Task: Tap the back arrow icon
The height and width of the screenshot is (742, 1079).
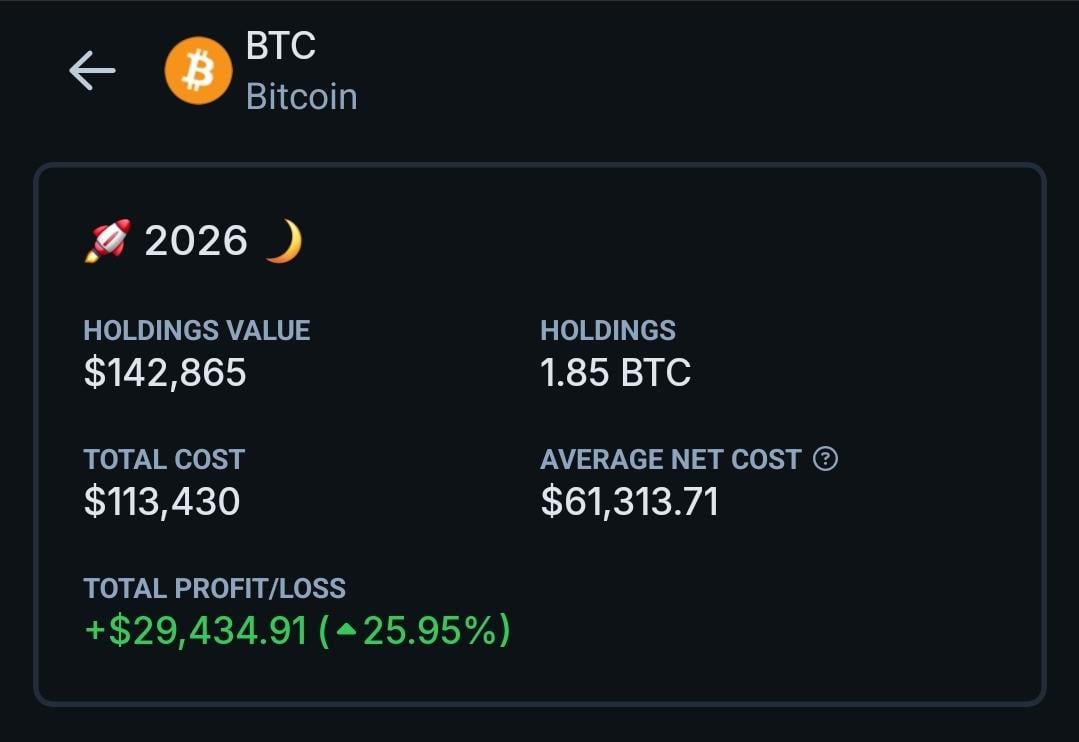Action: [x=92, y=71]
